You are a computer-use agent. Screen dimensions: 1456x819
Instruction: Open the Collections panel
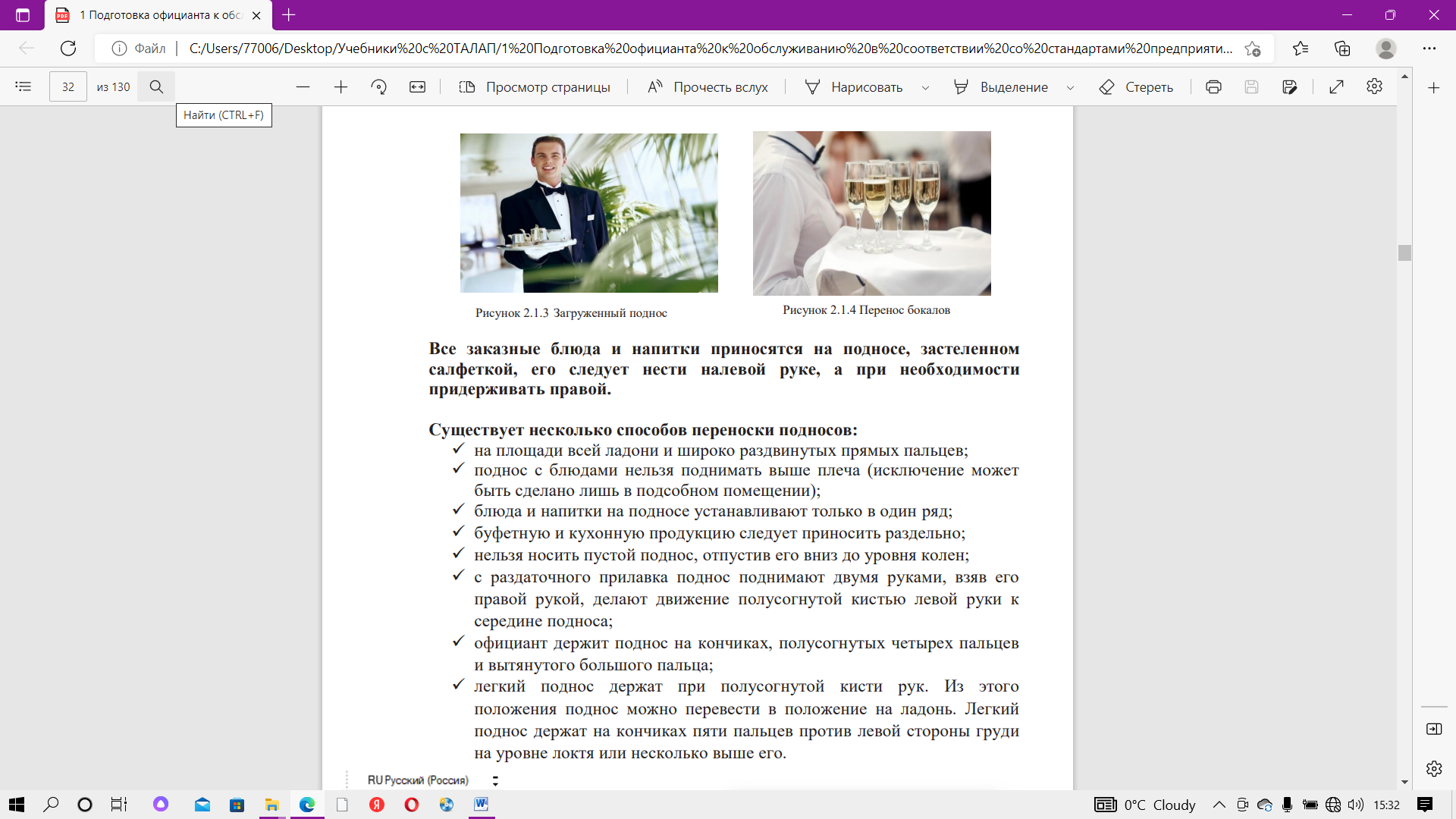click(1342, 49)
